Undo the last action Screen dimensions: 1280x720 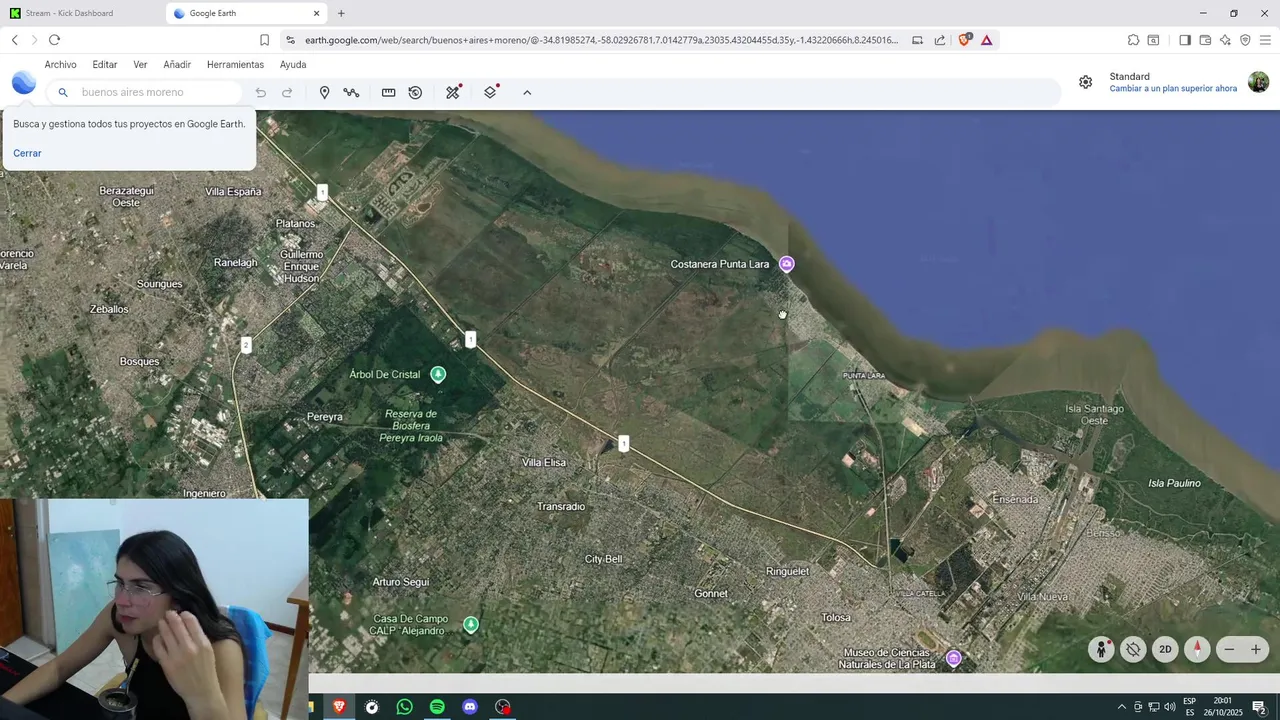(261, 92)
